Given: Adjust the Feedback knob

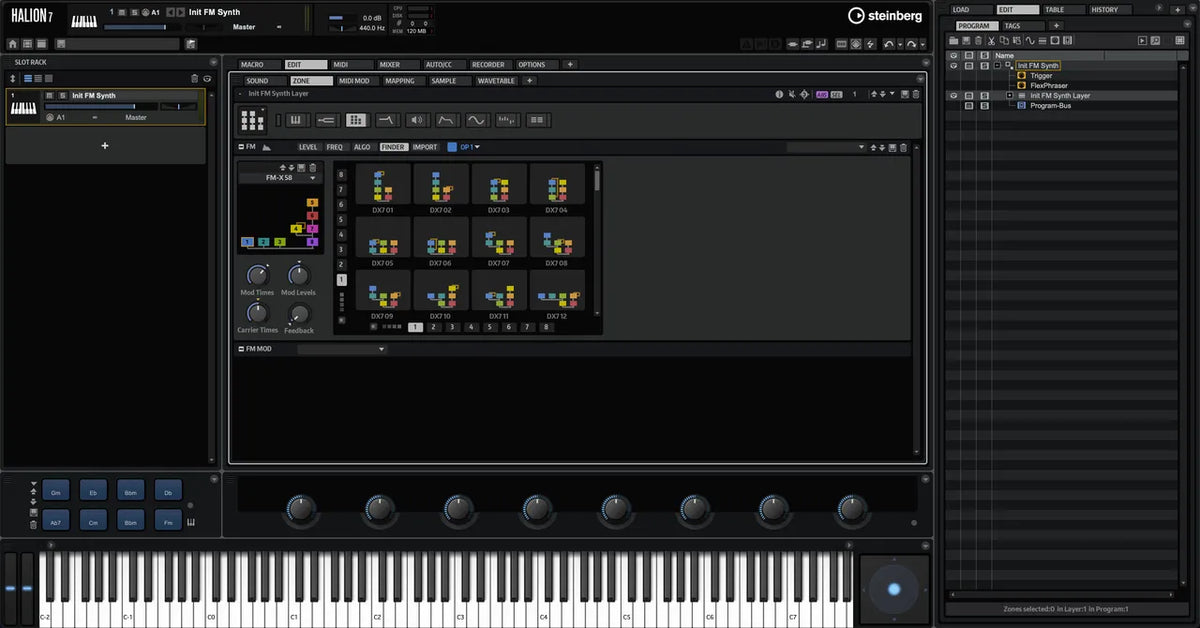Looking at the screenshot, I should coord(298,313).
